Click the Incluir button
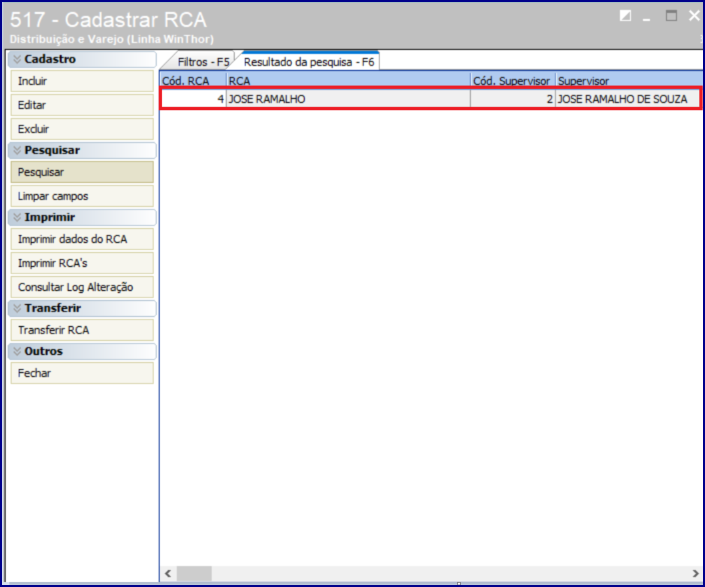705x587 pixels. 82,81
